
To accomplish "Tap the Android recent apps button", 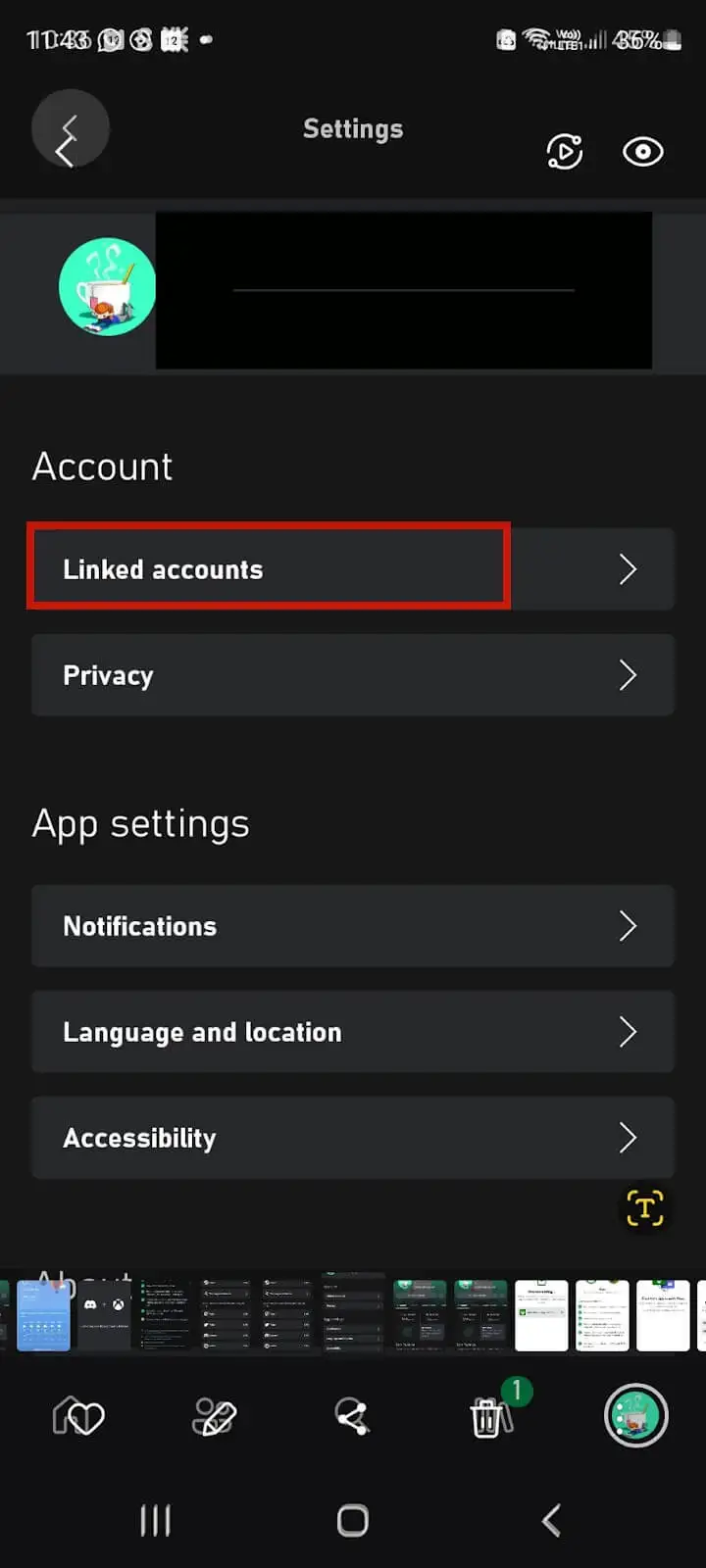I will 155,1521.
